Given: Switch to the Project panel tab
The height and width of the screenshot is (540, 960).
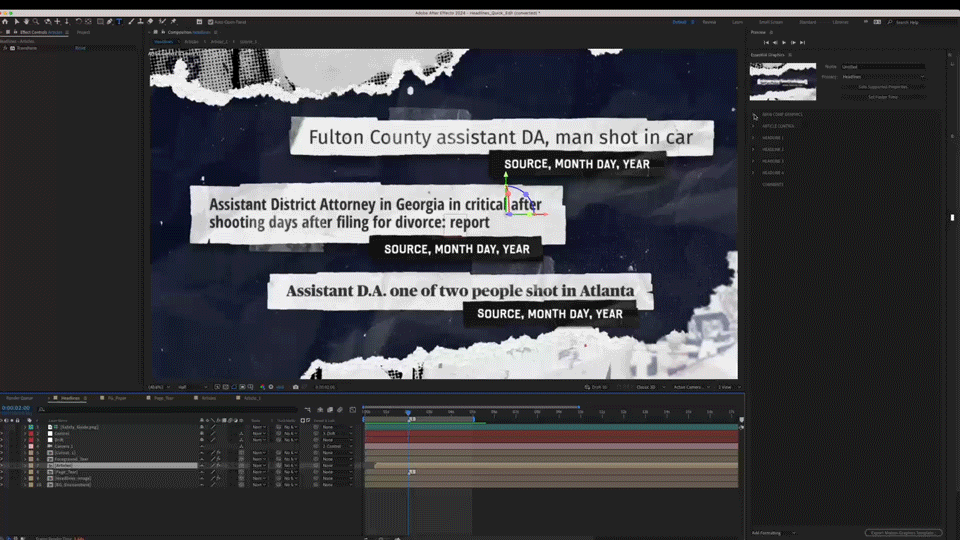Looking at the screenshot, I should (84, 32).
